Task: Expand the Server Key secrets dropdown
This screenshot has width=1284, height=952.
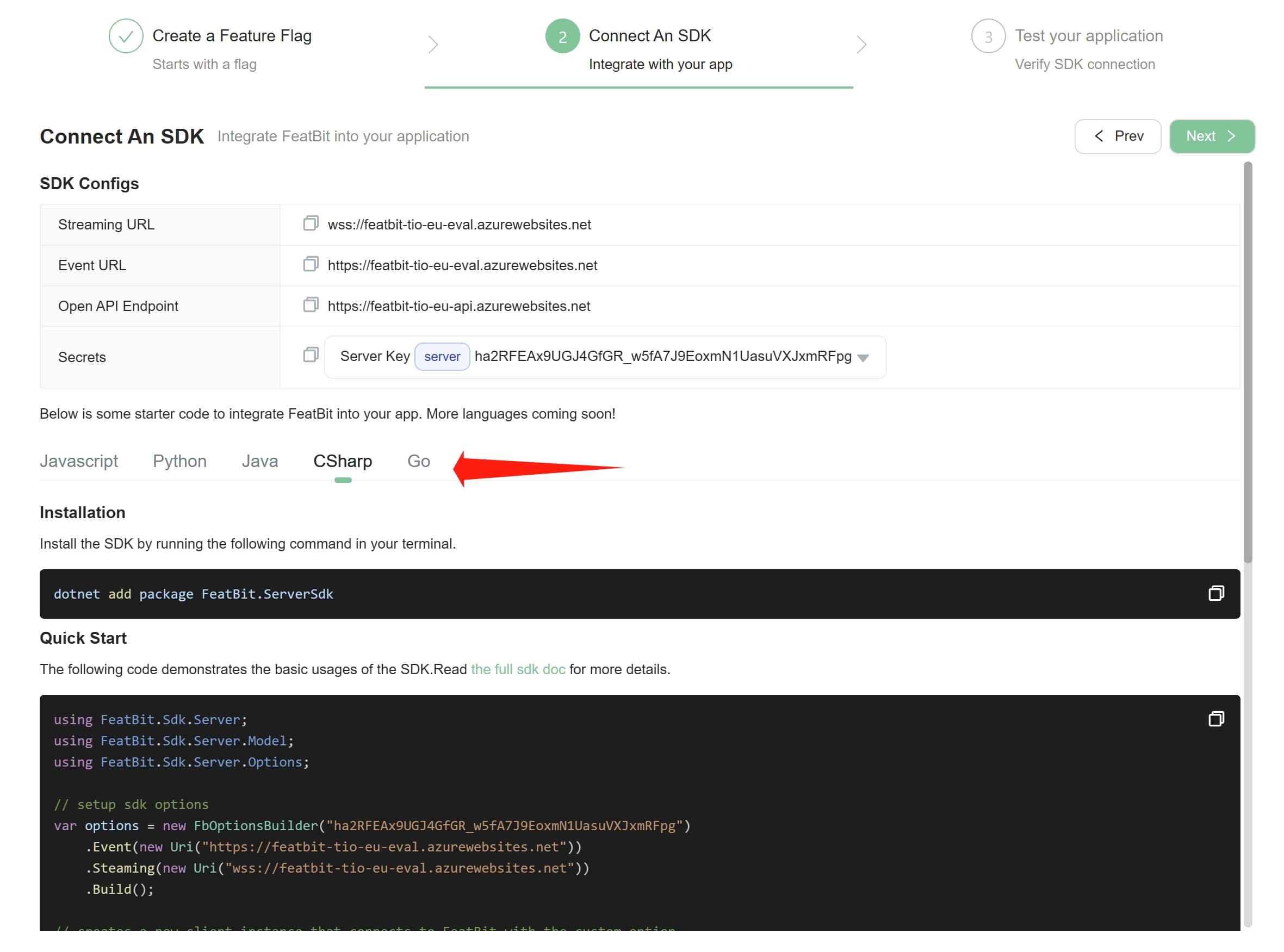Action: [604, 357]
